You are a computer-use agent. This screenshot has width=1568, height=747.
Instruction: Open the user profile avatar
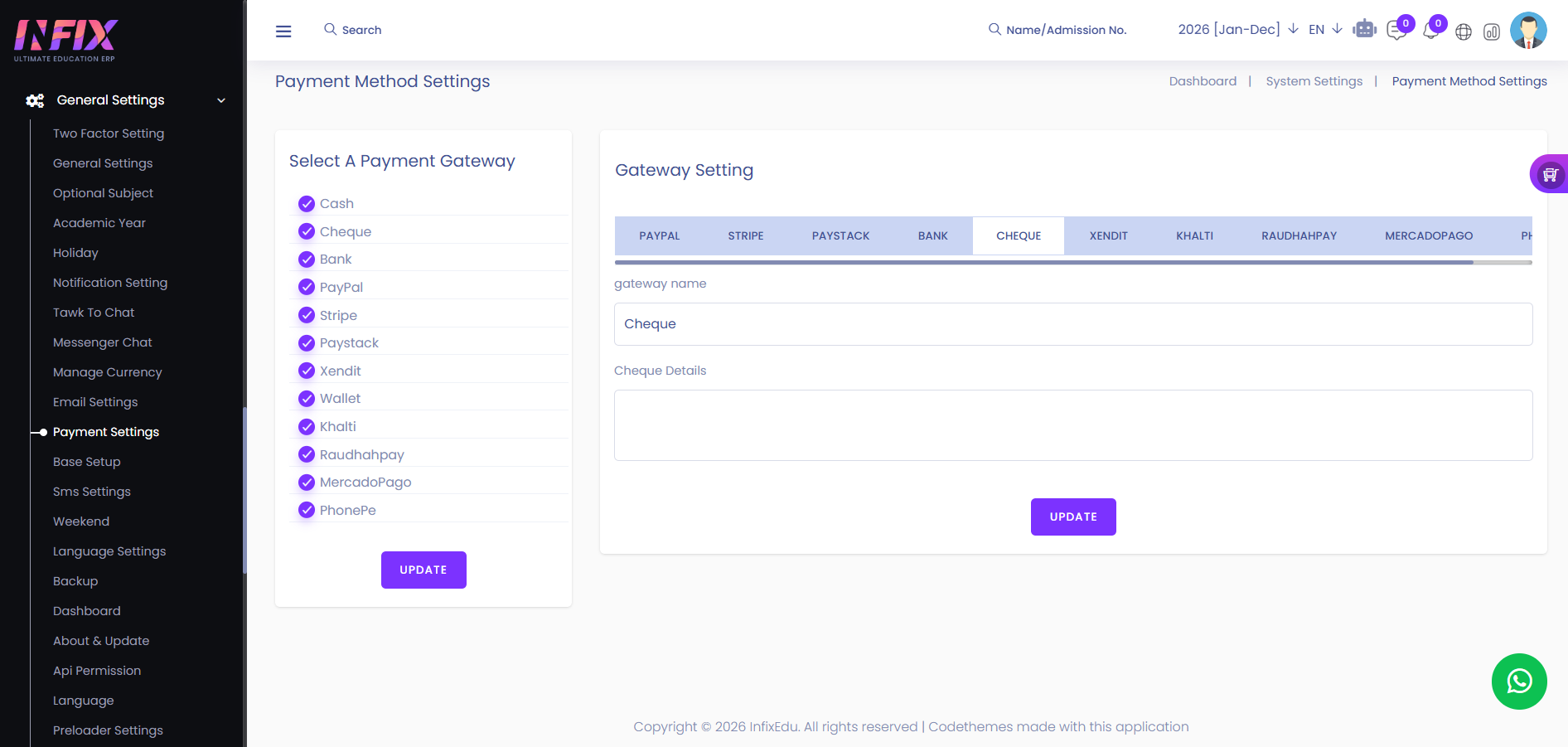pos(1528,31)
